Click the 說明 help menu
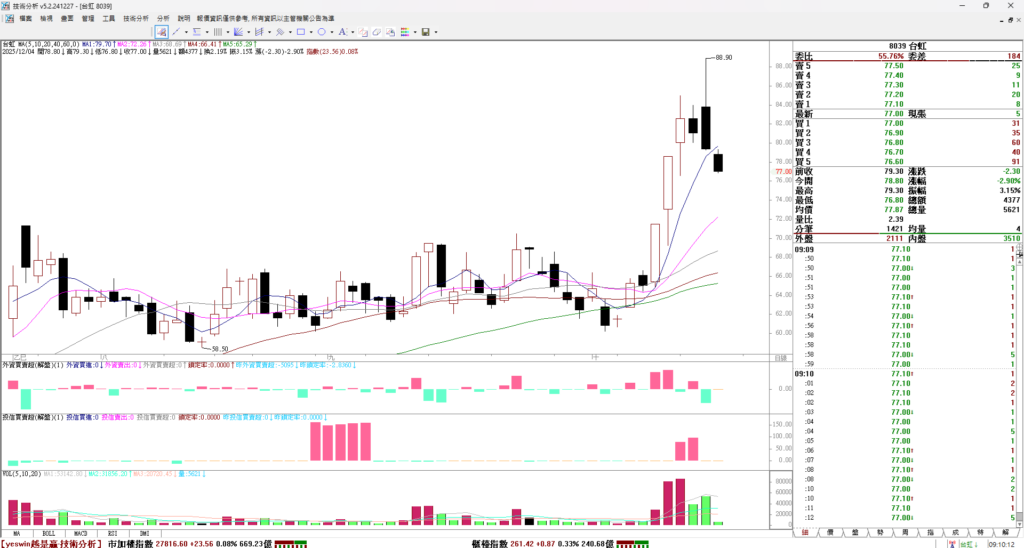1024x548 pixels. click(x=184, y=18)
